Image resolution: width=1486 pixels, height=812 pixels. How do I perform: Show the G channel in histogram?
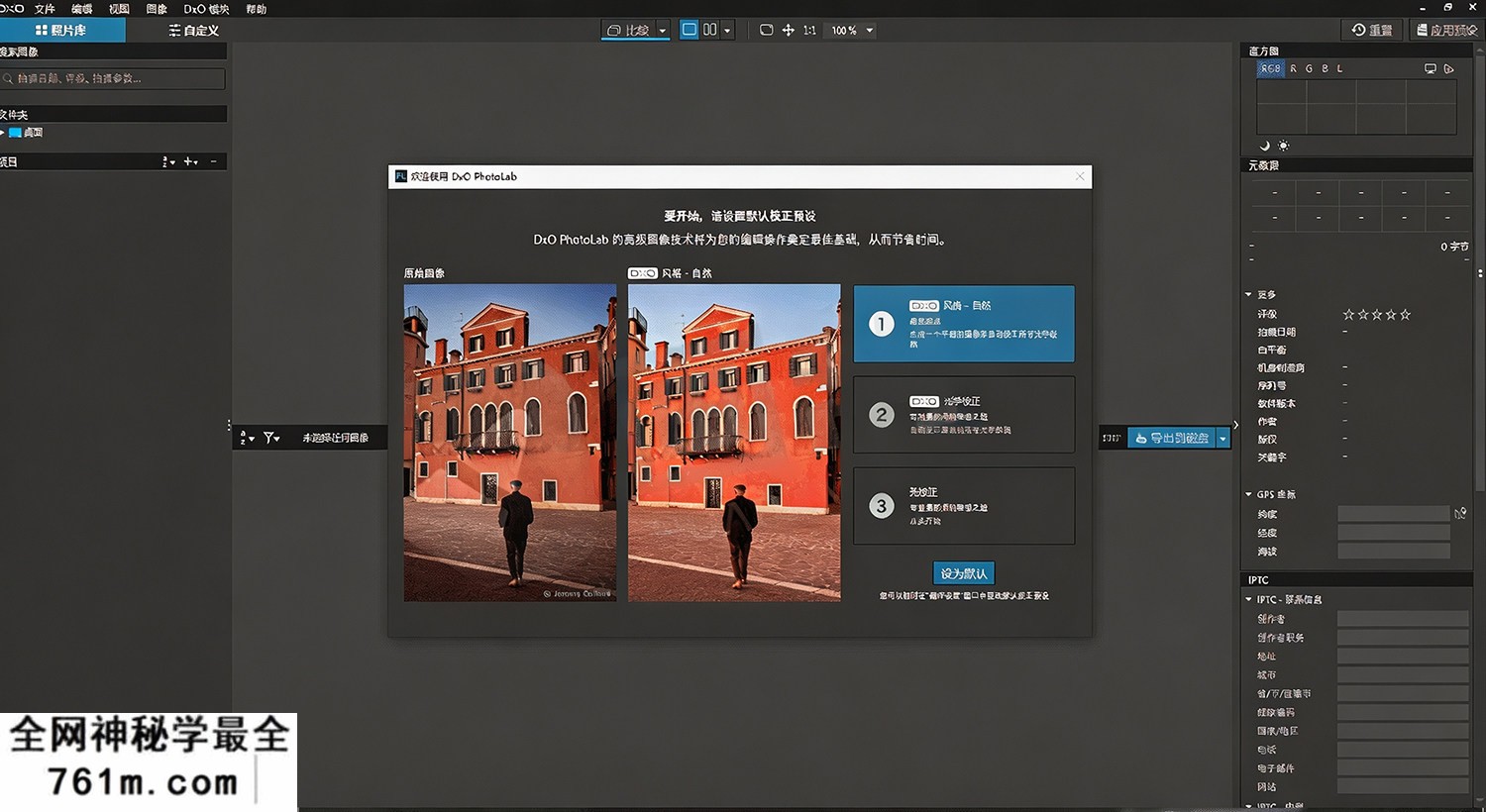pos(1309,68)
